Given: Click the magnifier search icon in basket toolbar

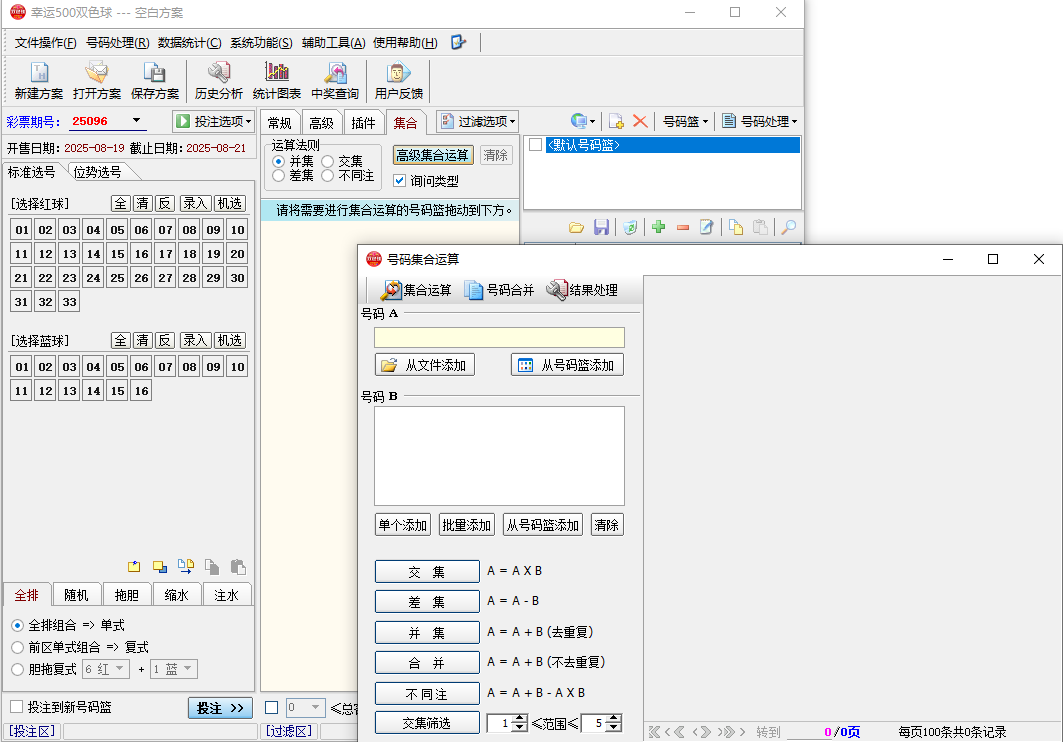Looking at the screenshot, I should tap(788, 227).
